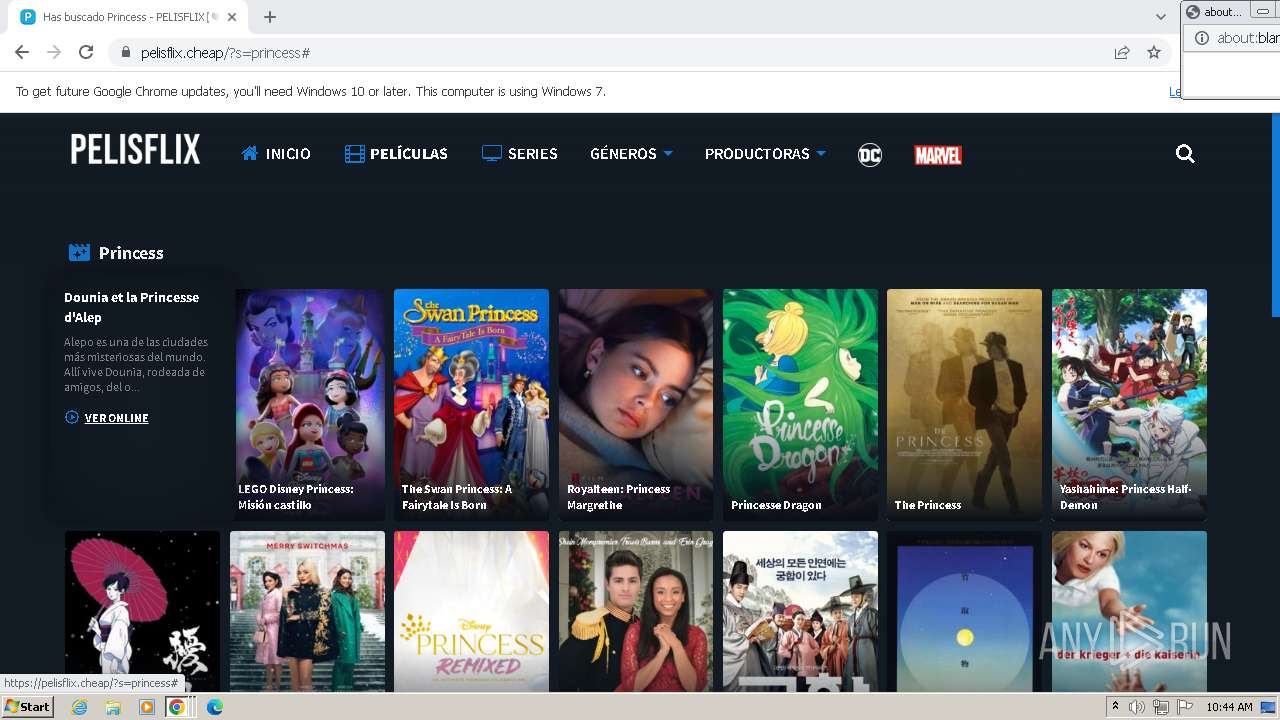The height and width of the screenshot is (720, 1280).
Task: Expand the GÉNEROS dropdown
Action: [x=631, y=154]
